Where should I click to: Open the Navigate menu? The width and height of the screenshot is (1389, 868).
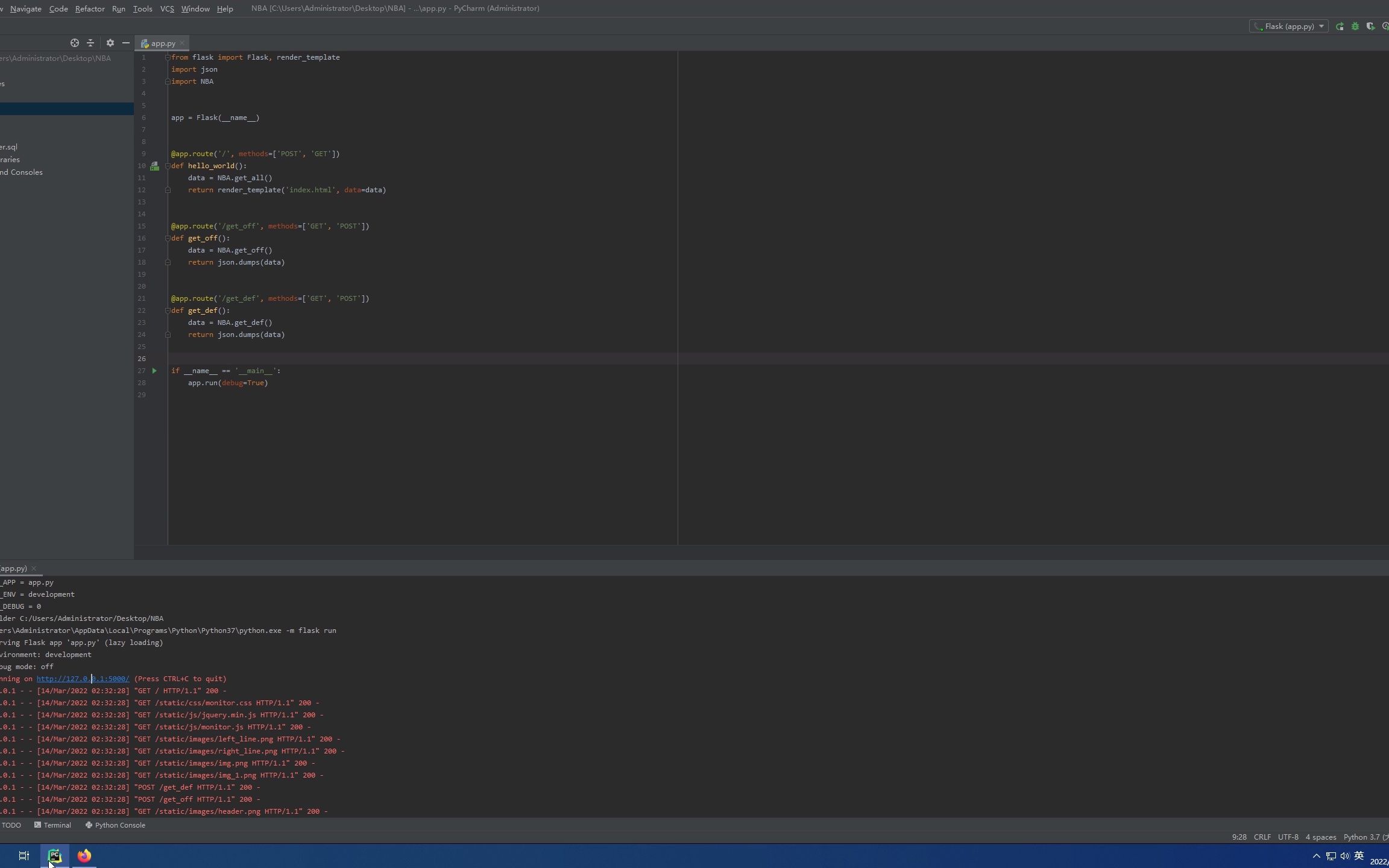point(26,8)
